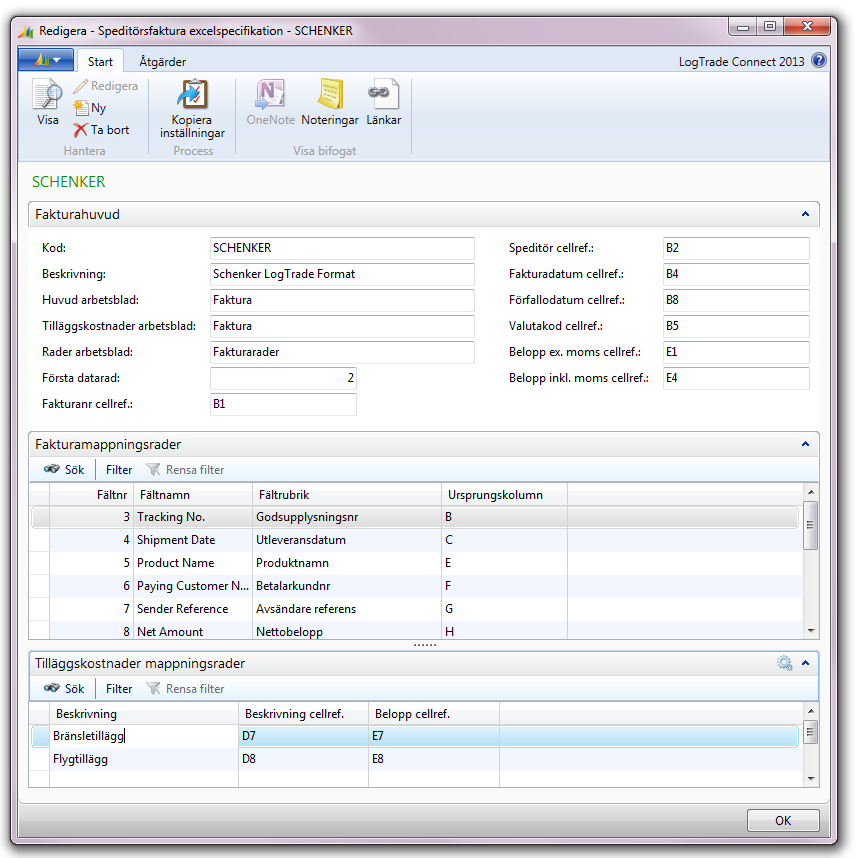Select the Shipment Date row
859x858 pixels.
tap(414, 540)
